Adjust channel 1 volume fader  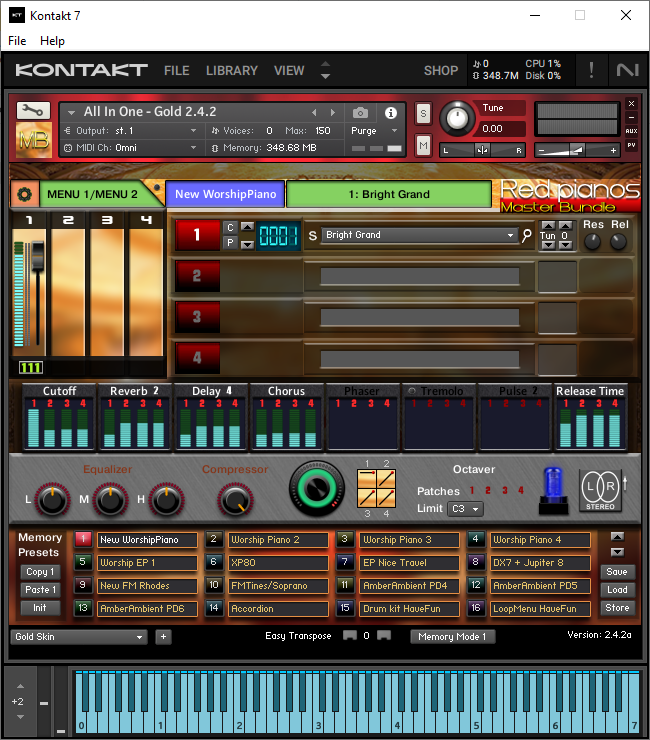coord(37,256)
